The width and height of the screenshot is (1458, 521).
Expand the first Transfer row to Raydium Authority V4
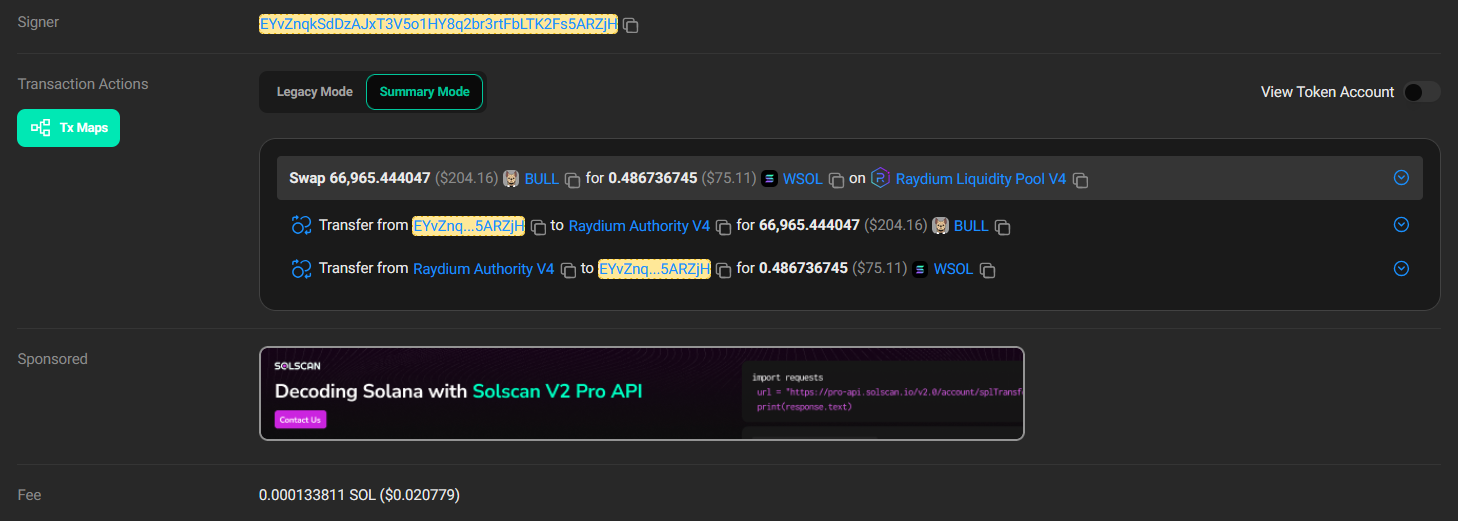[x=1401, y=225]
